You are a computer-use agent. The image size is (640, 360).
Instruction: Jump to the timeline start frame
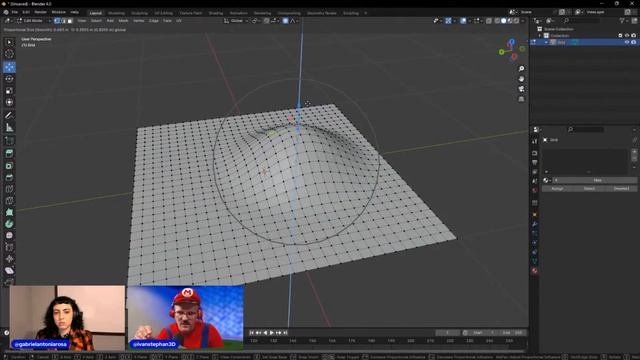tap(252, 333)
